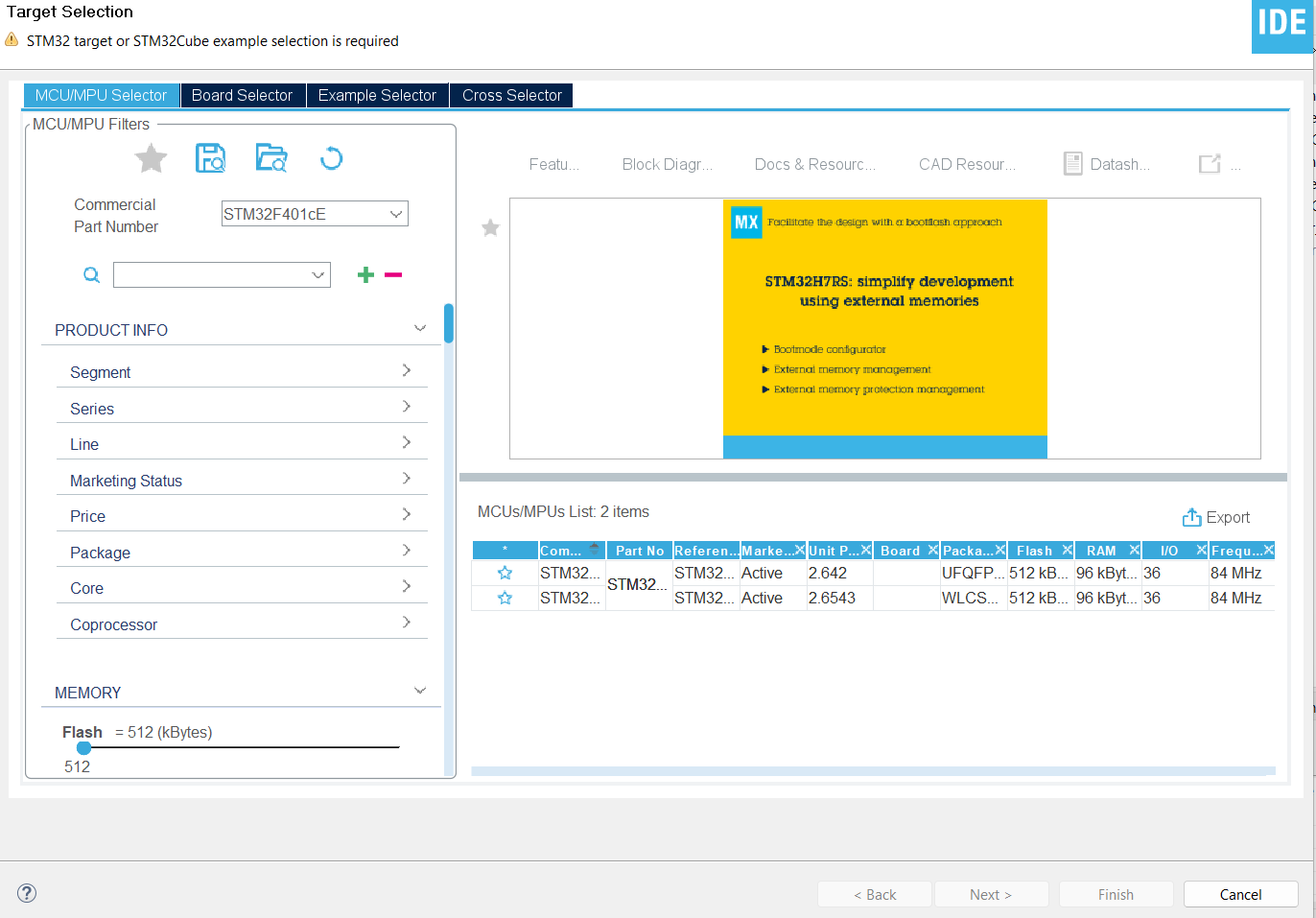Image resolution: width=1316 pixels, height=918 pixels.
Task: Click the Flash slider handle
Action: pyautogui.click(x=84, y=747)
